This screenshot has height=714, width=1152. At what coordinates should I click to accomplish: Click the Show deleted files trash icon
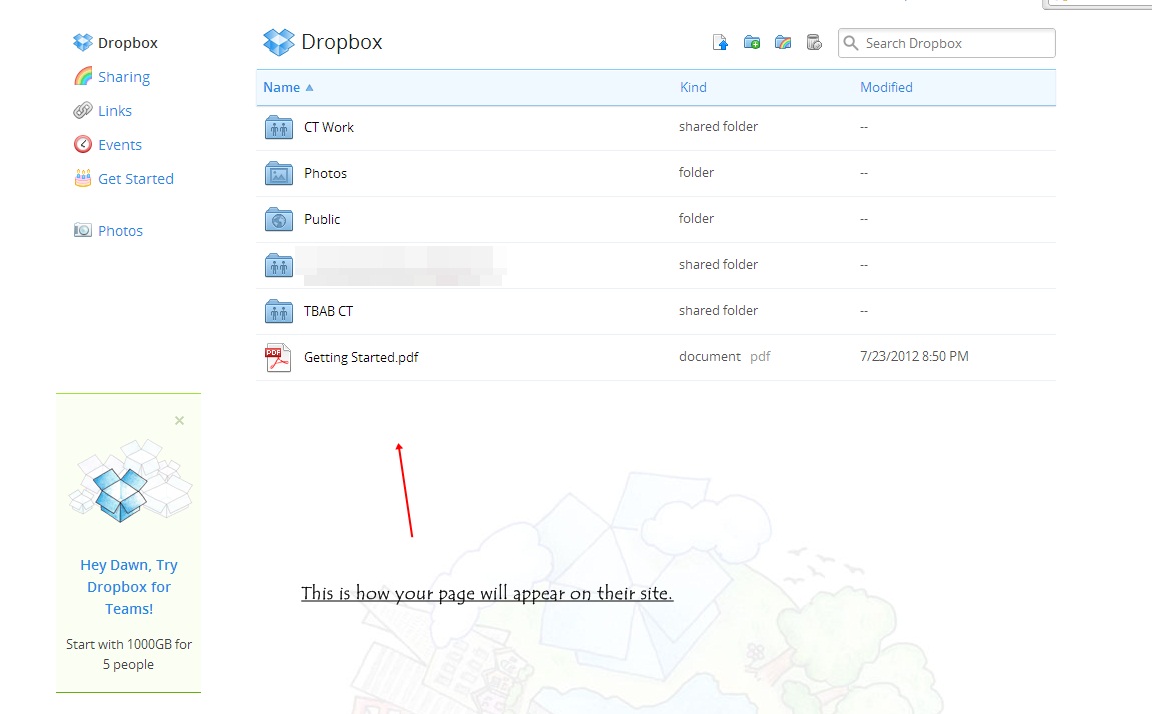click(x=814, y=43)
